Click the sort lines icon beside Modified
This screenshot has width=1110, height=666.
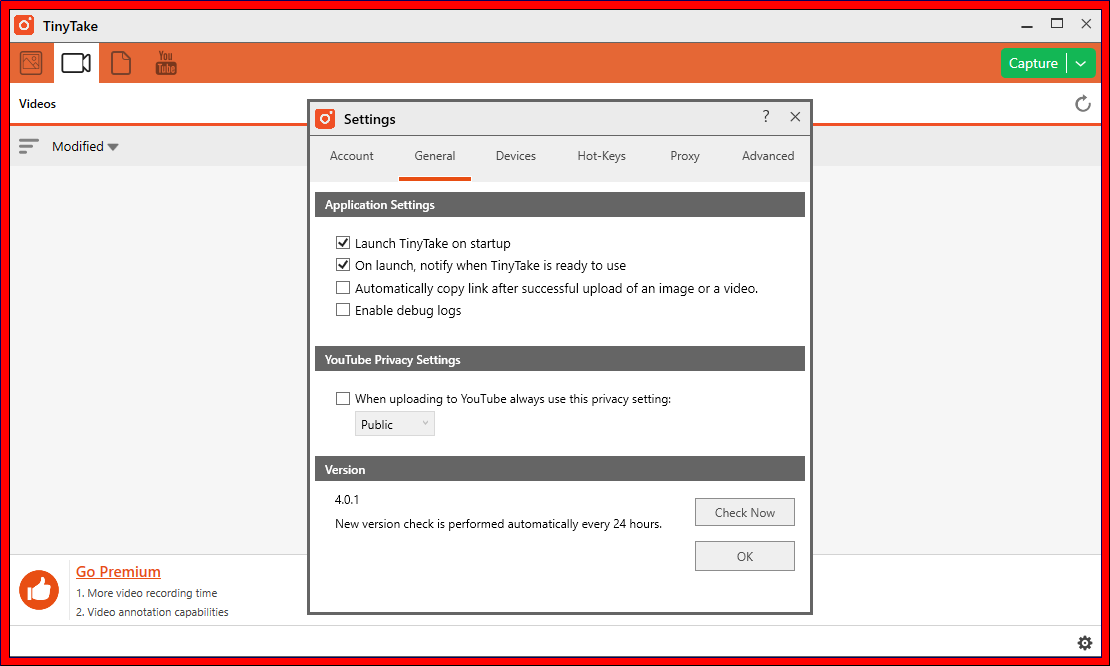pyautogui.click(x=28, y=147)
